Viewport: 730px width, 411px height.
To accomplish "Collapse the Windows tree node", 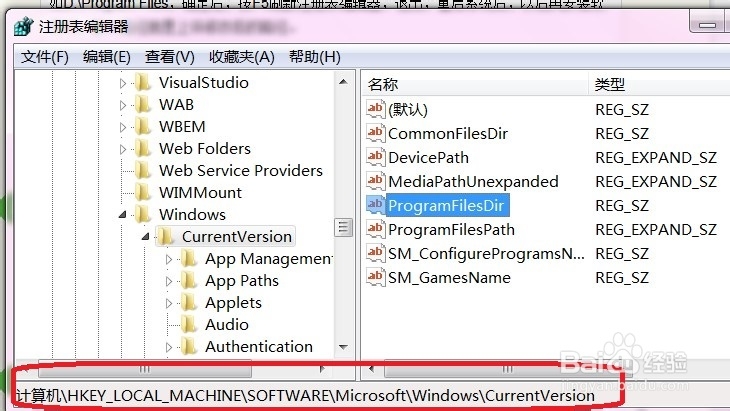I will tap(122, 215).
